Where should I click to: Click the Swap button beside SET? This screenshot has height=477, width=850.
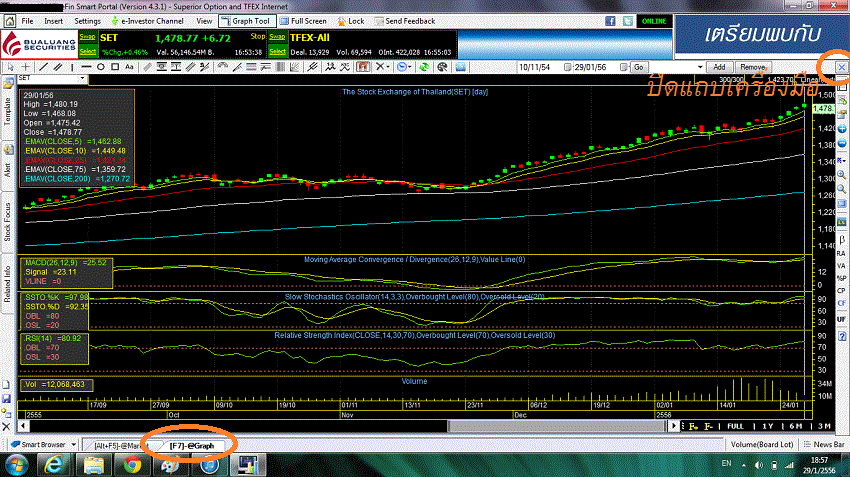pyautogui.click(x=88, y=37)
